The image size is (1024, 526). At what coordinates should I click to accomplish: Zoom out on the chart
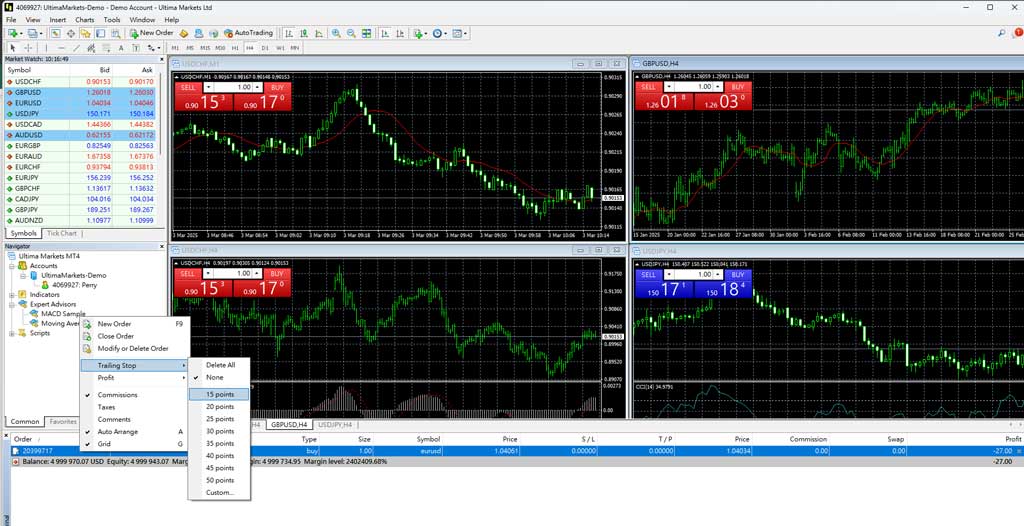351,33
